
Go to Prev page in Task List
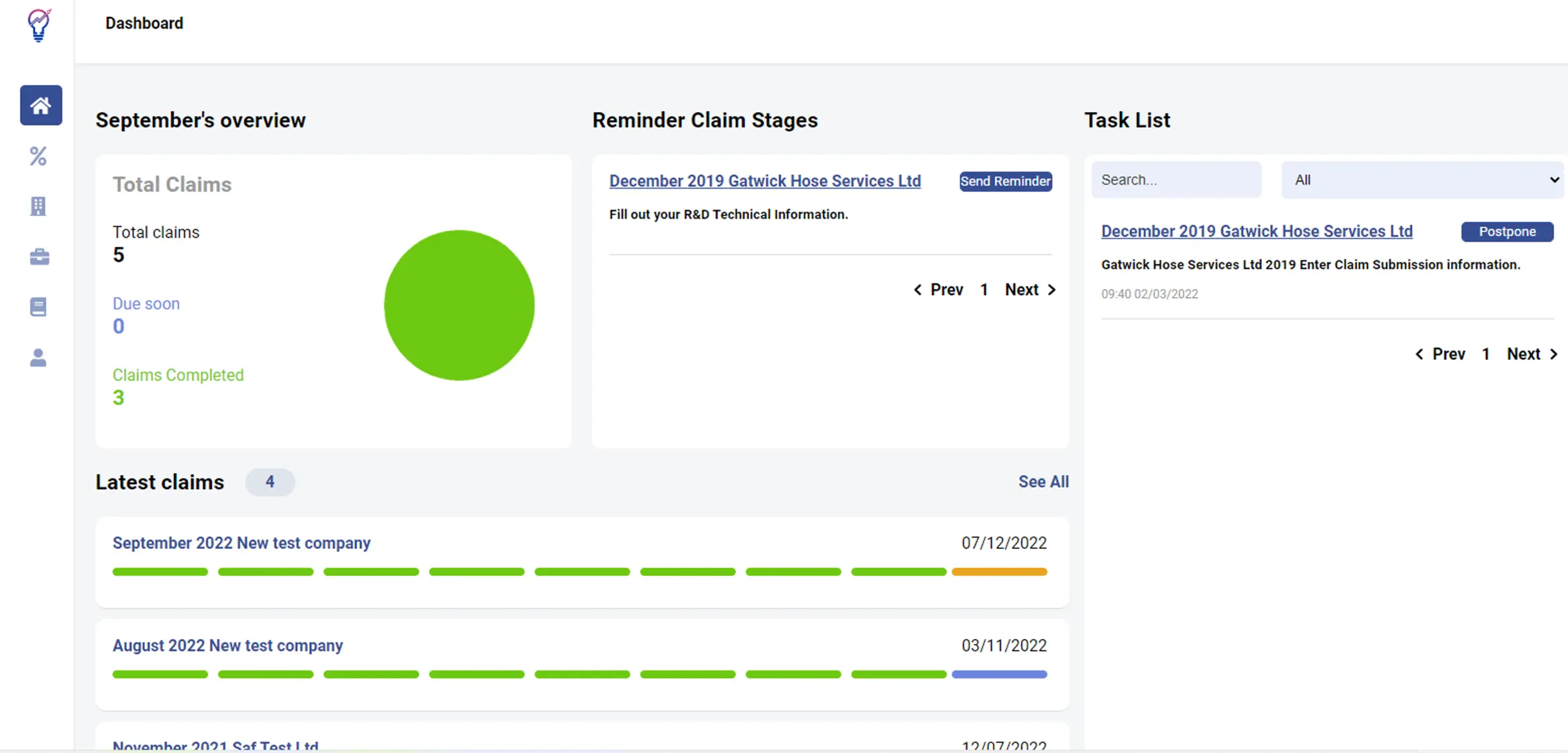point(1441,354)
